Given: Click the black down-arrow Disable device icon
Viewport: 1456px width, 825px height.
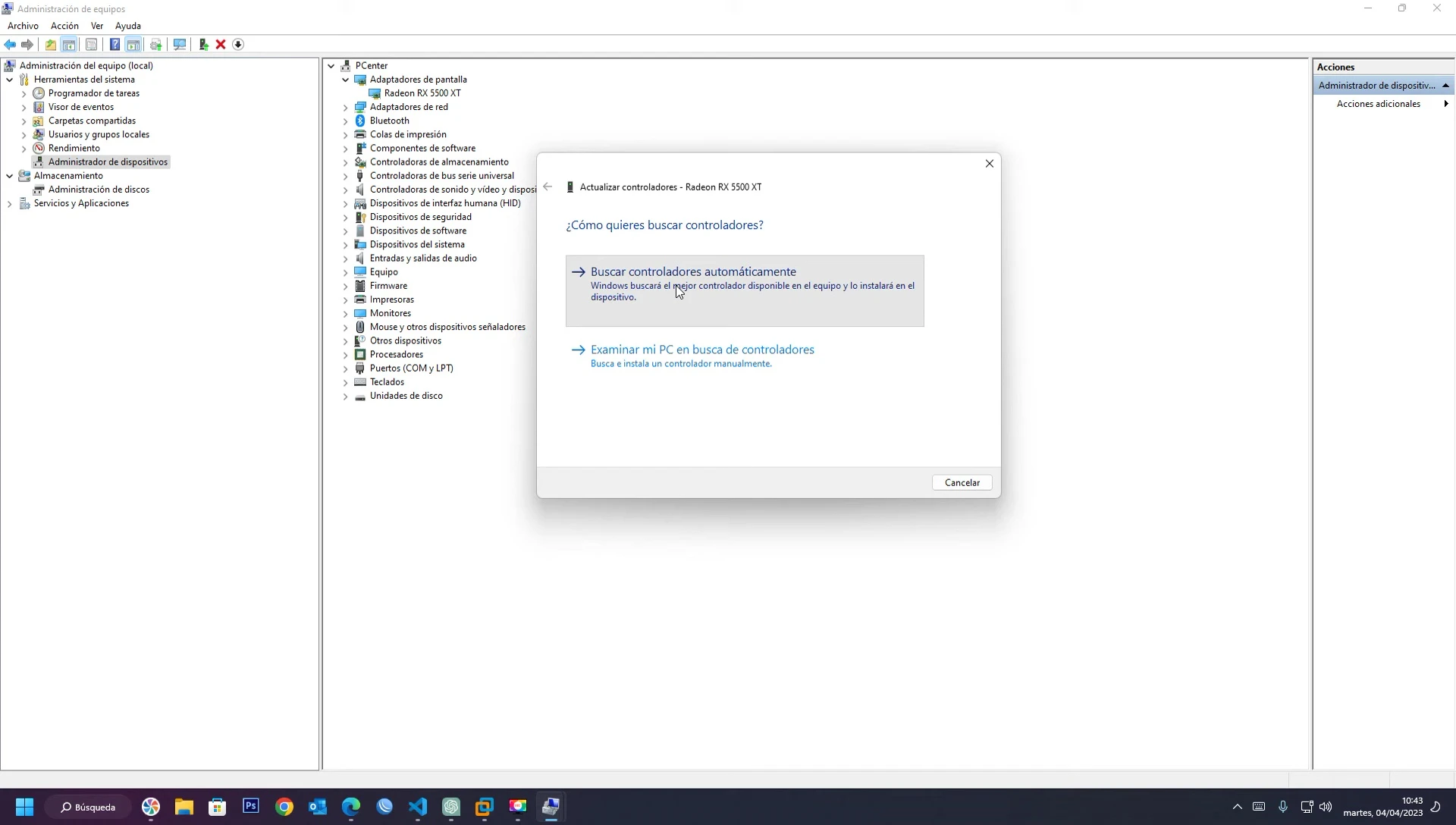Looking at the screenshot, I should [238, 45].
